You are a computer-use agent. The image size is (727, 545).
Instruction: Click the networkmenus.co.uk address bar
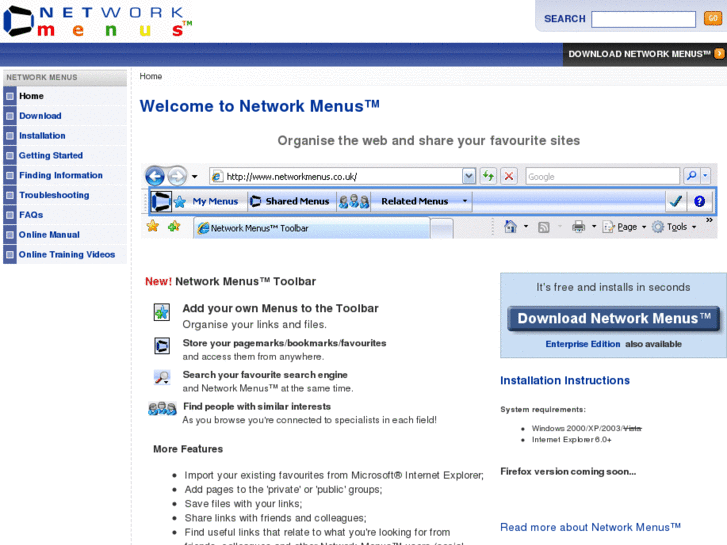click(336, 177)
